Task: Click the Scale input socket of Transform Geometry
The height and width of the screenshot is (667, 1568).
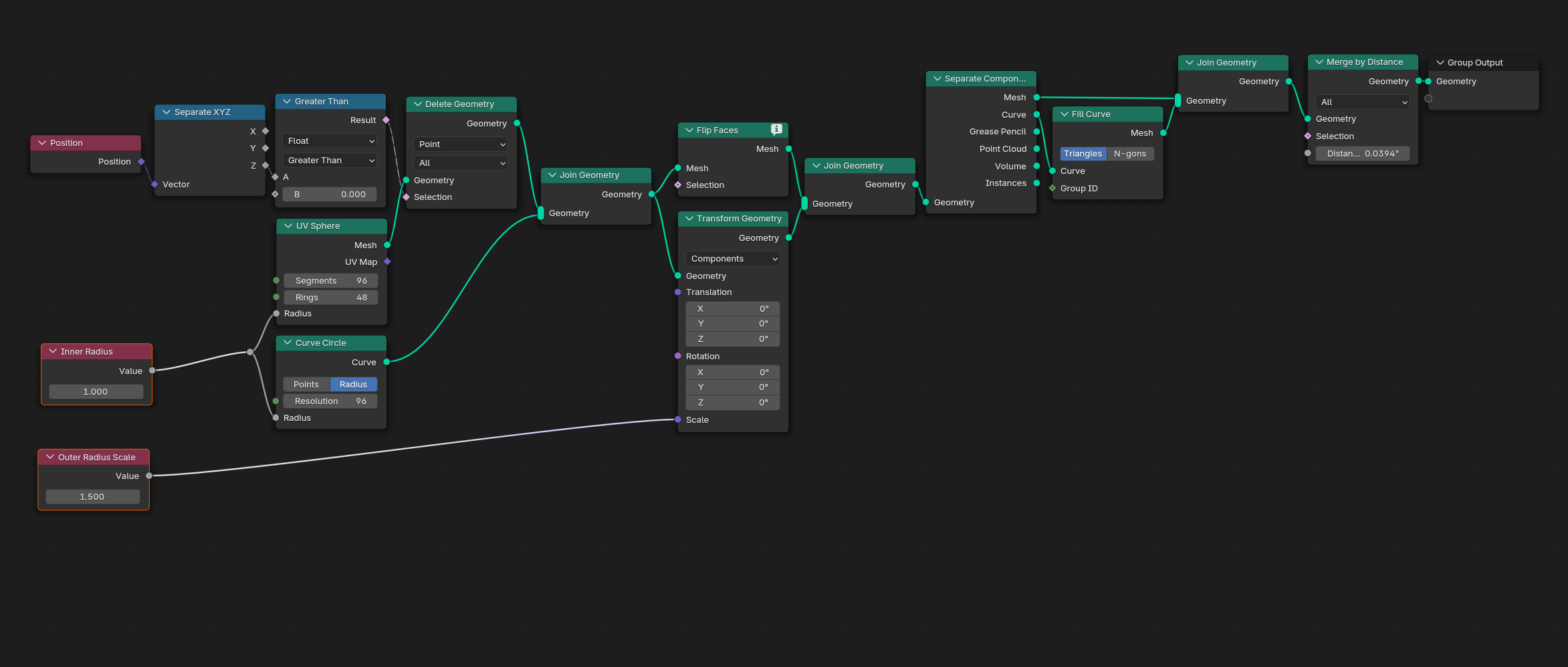Action: 678,419
